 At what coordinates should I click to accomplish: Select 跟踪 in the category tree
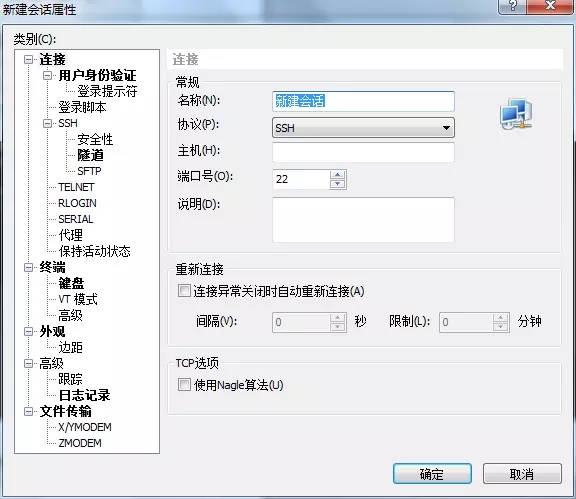pos(70,379)
